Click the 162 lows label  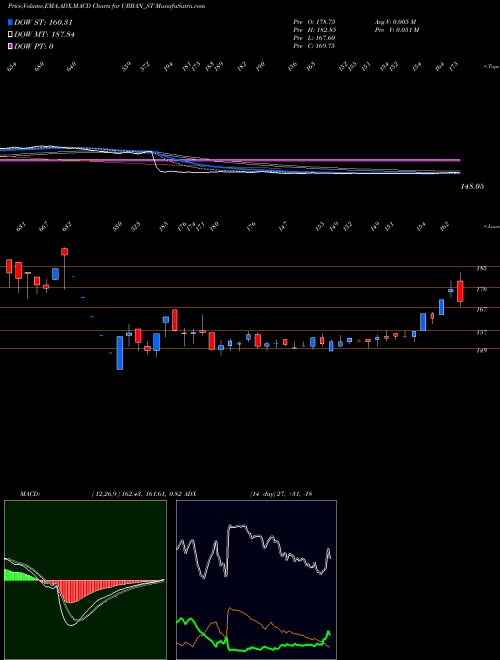click(x=446, y=227)
